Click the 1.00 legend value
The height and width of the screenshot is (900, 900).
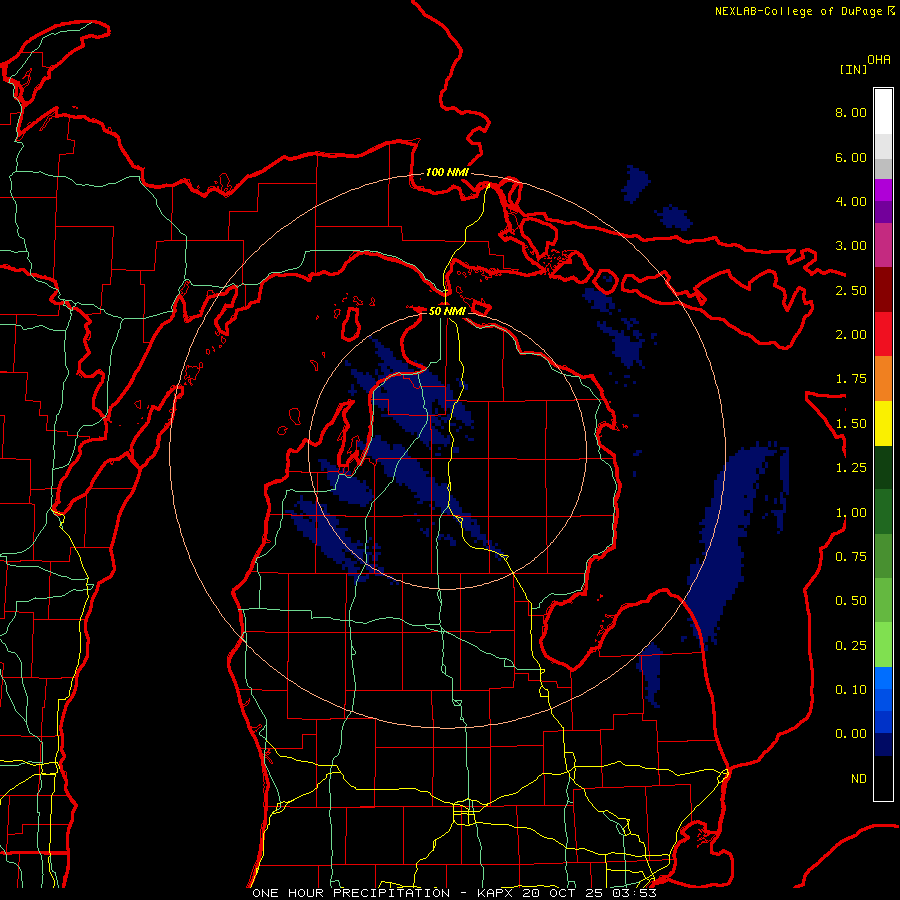[851, 513]
